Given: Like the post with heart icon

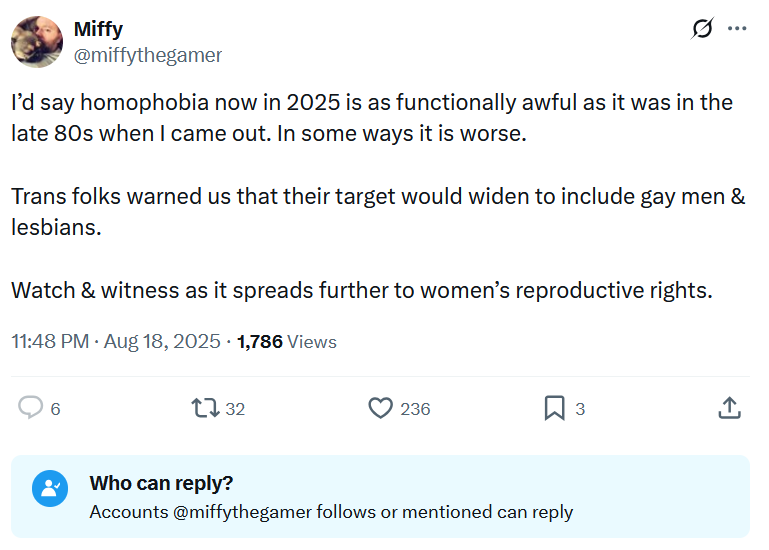Looking at the screenshot, I should pos(381,408).
